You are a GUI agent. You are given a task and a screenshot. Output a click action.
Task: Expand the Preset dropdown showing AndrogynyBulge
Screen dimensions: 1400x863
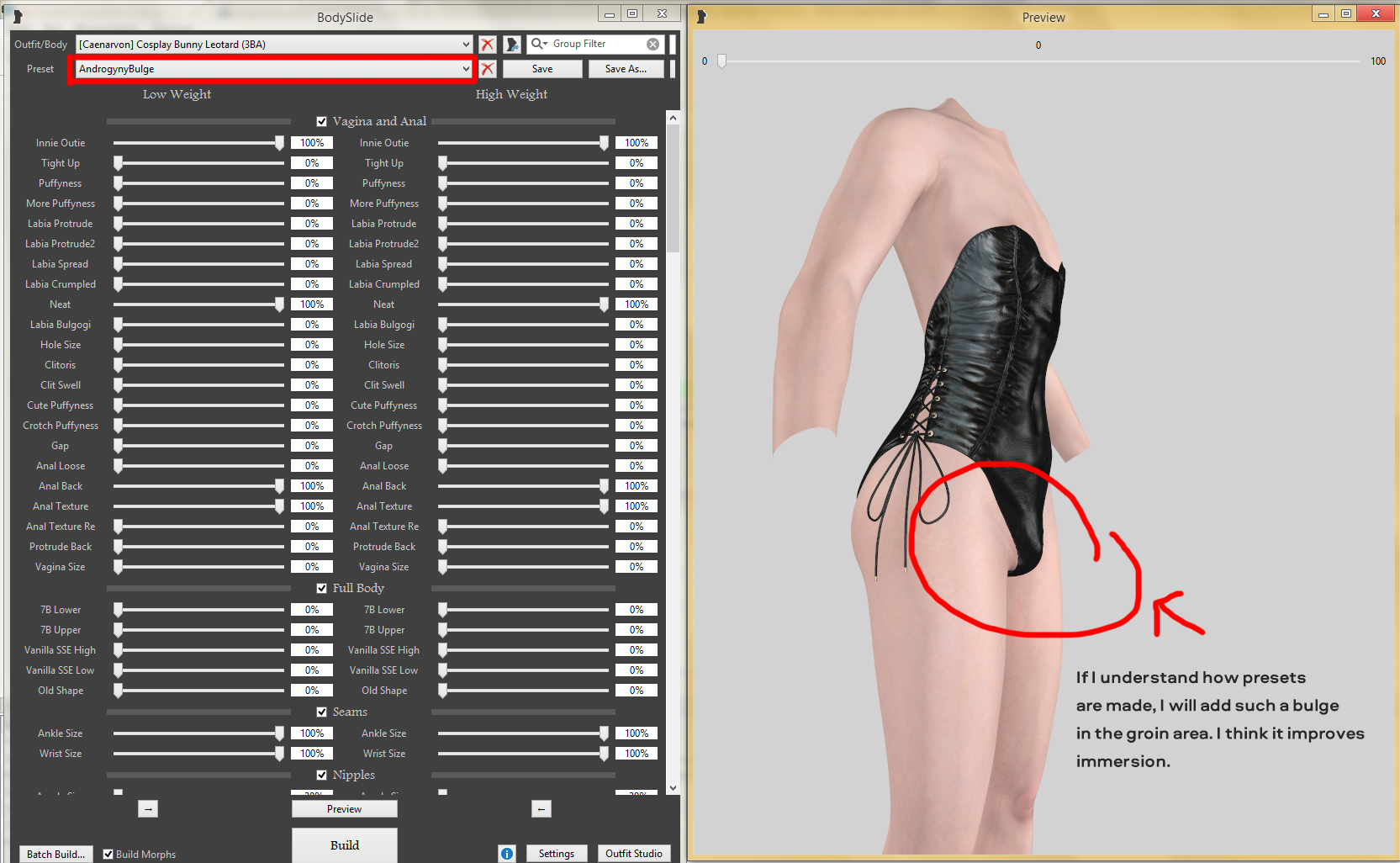(466, 69)
